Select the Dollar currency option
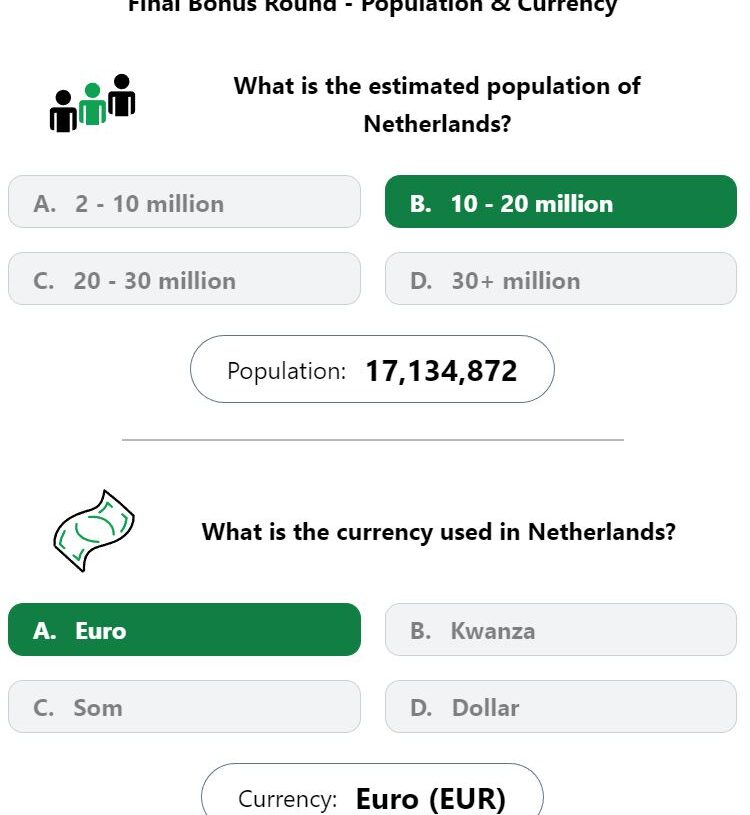 [561, 706]
